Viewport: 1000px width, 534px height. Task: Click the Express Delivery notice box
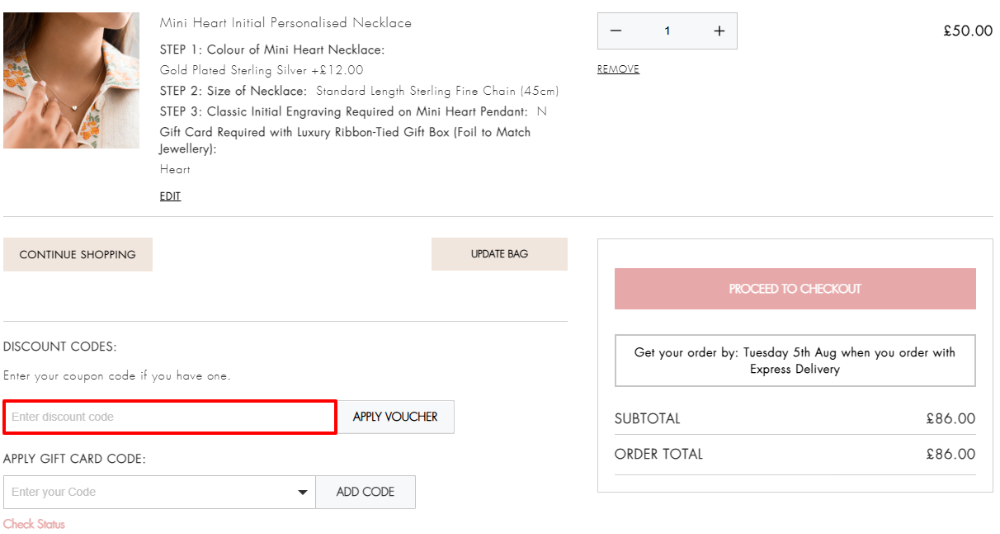(x=795, y=360)
